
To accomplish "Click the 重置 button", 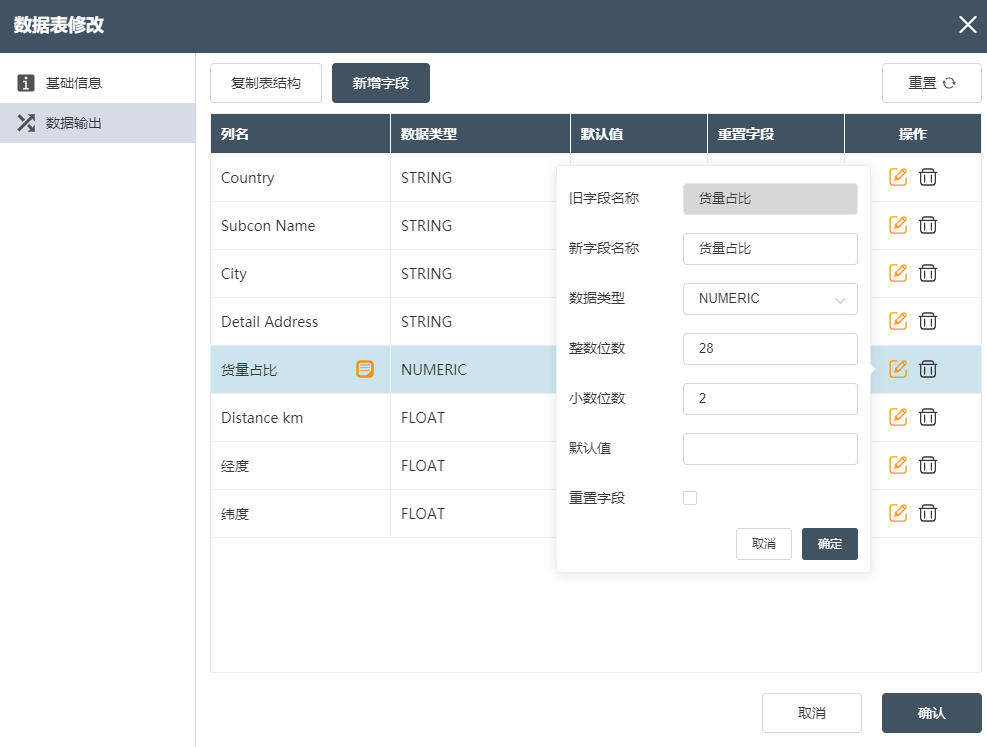I will [x=932, y=83].
